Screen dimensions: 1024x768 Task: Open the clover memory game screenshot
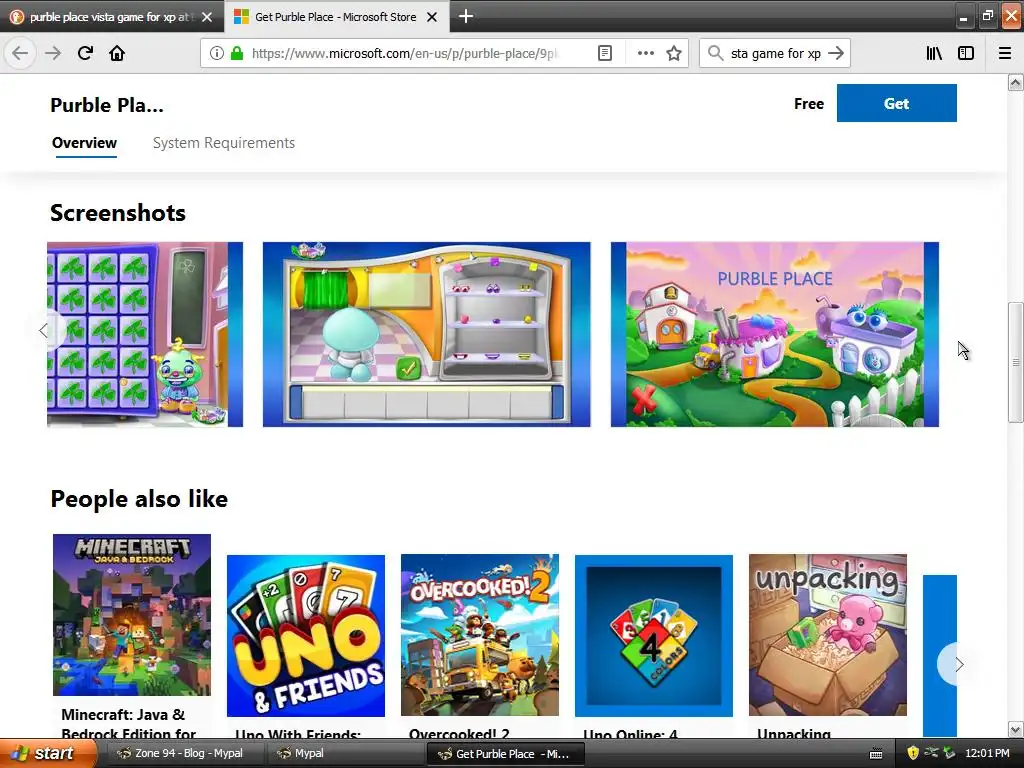tap(145, 334)
